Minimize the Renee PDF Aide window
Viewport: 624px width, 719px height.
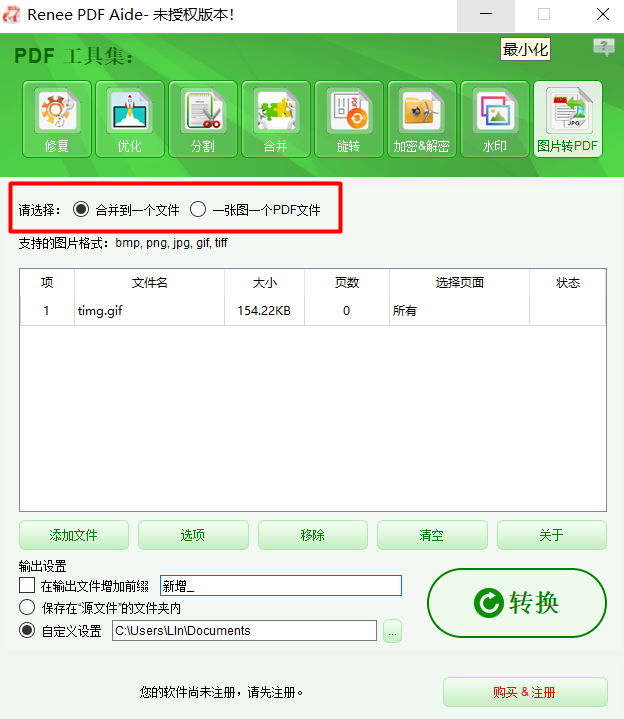pyautogui.click(x=486, y=15)
